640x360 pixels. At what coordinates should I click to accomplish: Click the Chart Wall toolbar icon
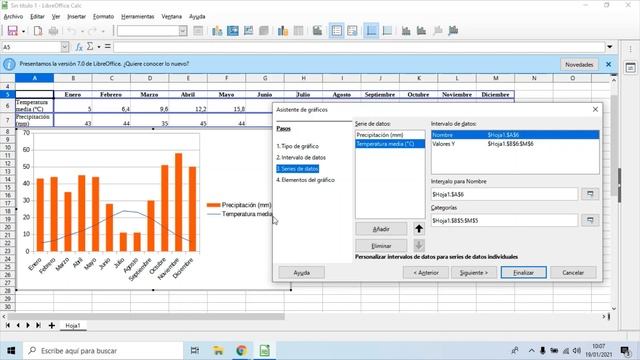[x=248, y=31]
